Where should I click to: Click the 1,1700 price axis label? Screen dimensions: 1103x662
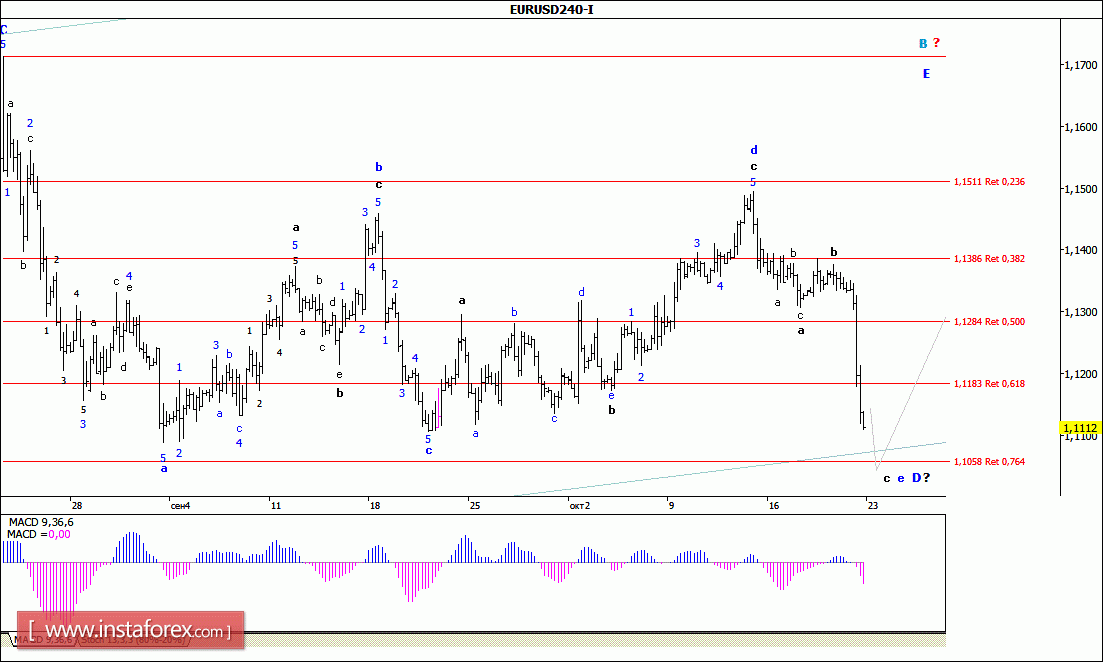click(x=1080, y=65)
